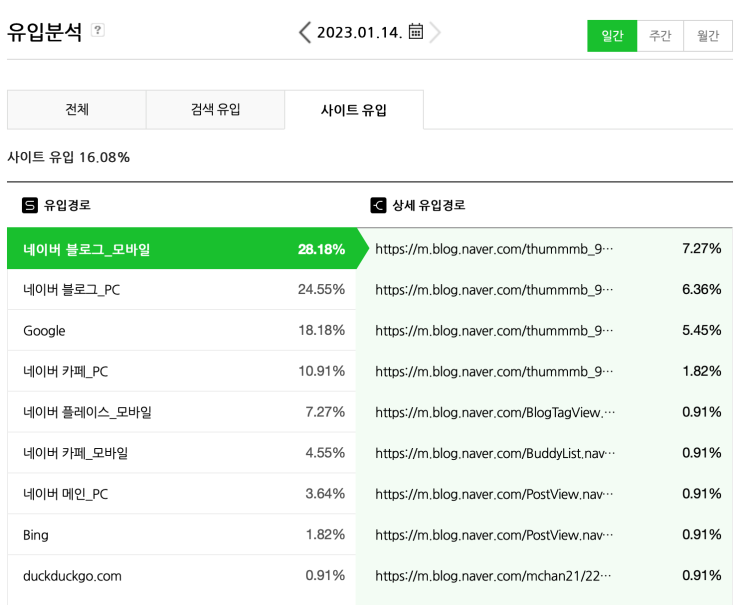Switch to 월간 monthly view
Viewport: 743px width, 605px height.
[708, 36]
